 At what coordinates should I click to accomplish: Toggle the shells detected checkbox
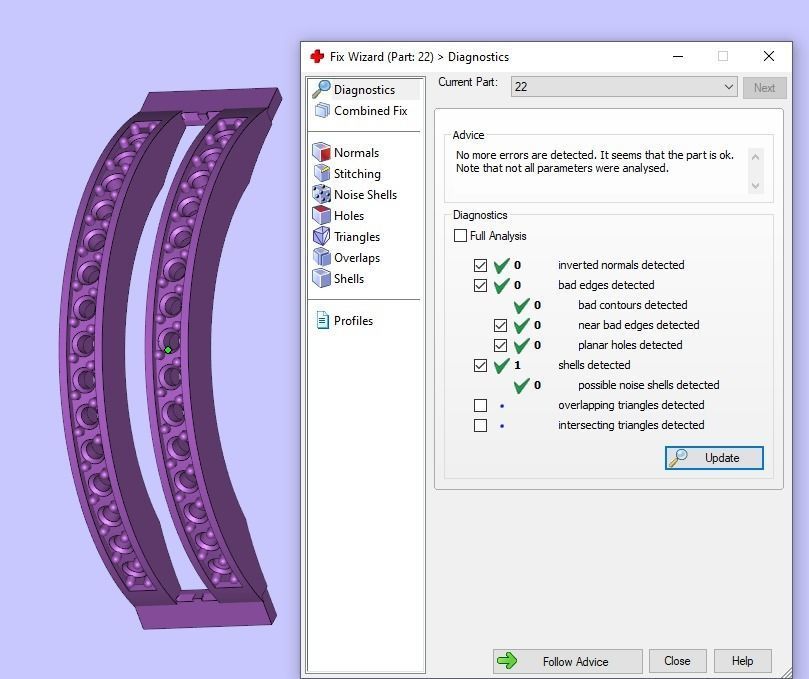(x=480, y=365)
